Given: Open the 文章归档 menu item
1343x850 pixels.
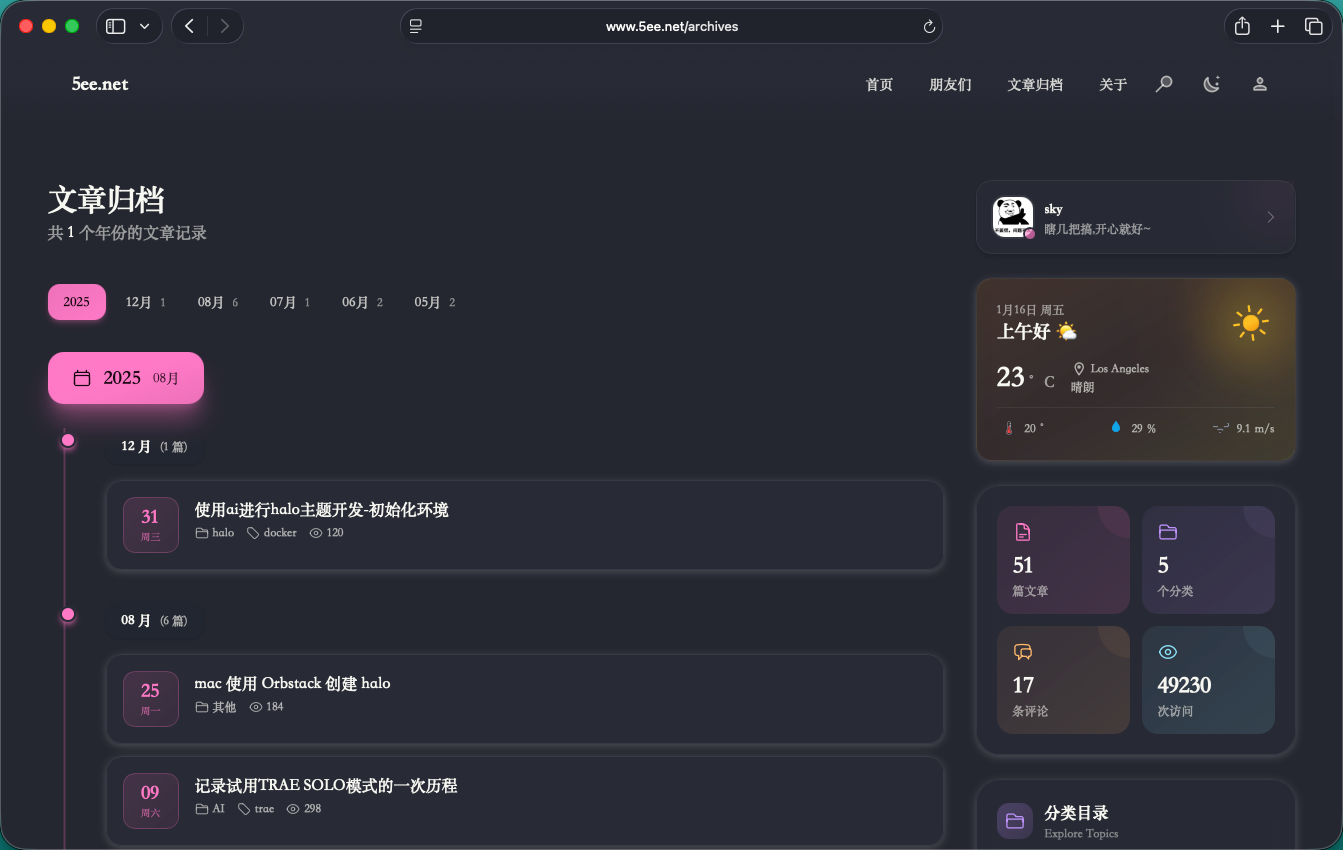Looking at the screenshot, I should point(1035,85).
